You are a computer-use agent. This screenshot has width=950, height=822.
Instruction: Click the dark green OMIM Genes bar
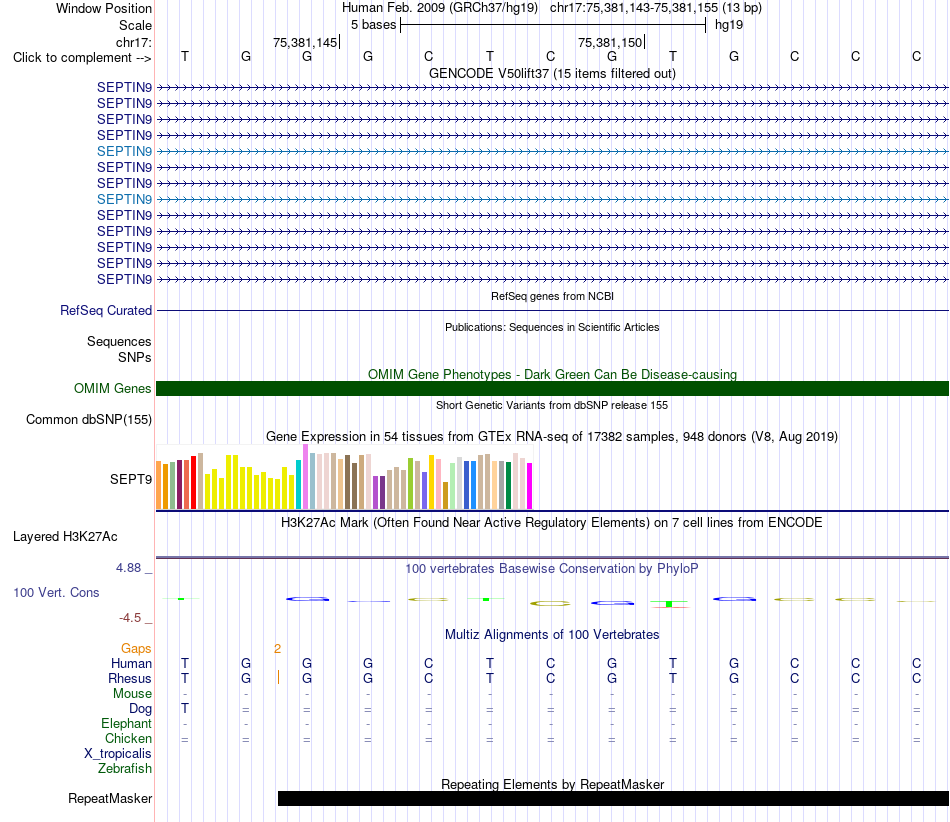tap(552, 388)
